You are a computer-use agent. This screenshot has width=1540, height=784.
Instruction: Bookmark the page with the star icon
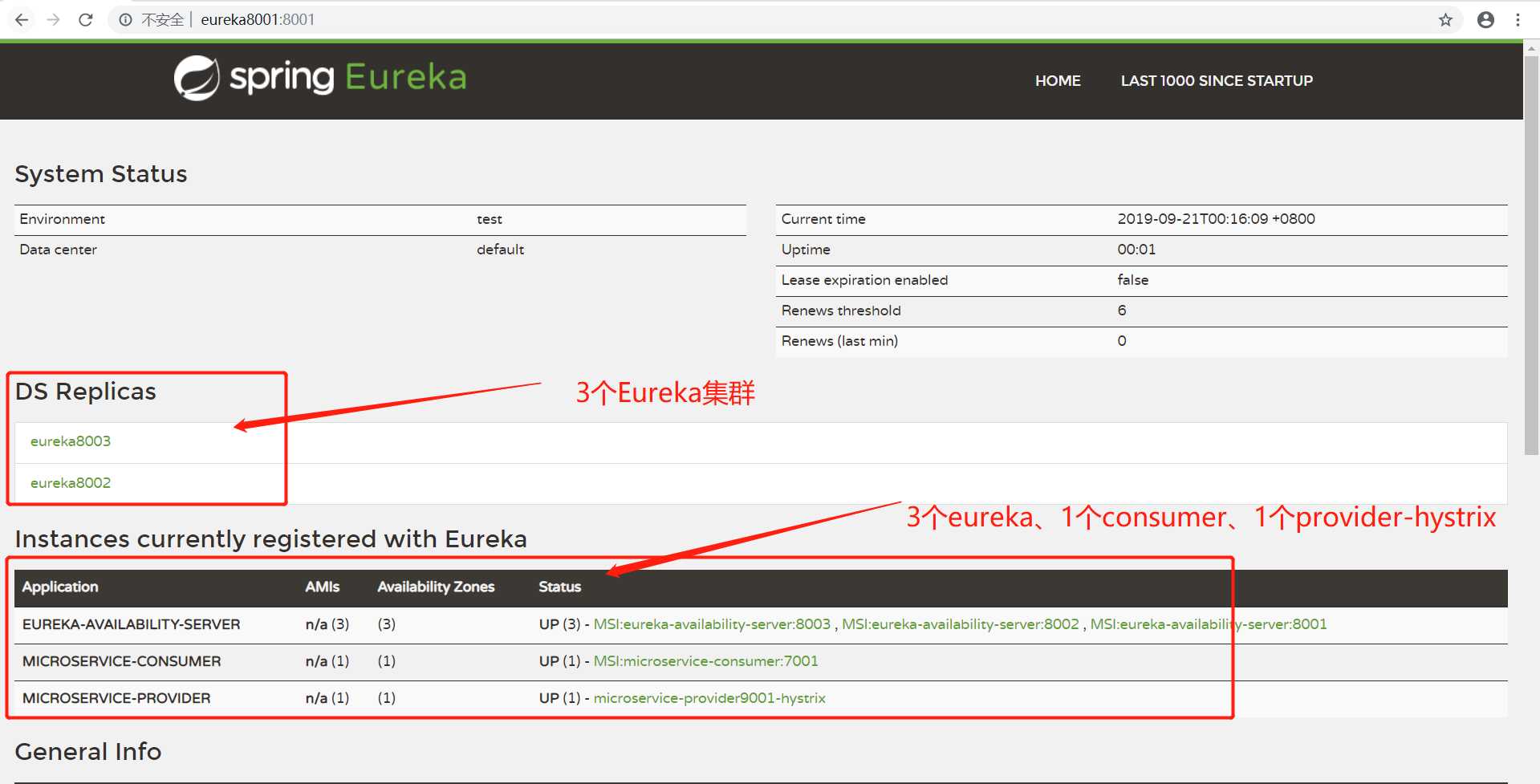tap(1445, 19)
